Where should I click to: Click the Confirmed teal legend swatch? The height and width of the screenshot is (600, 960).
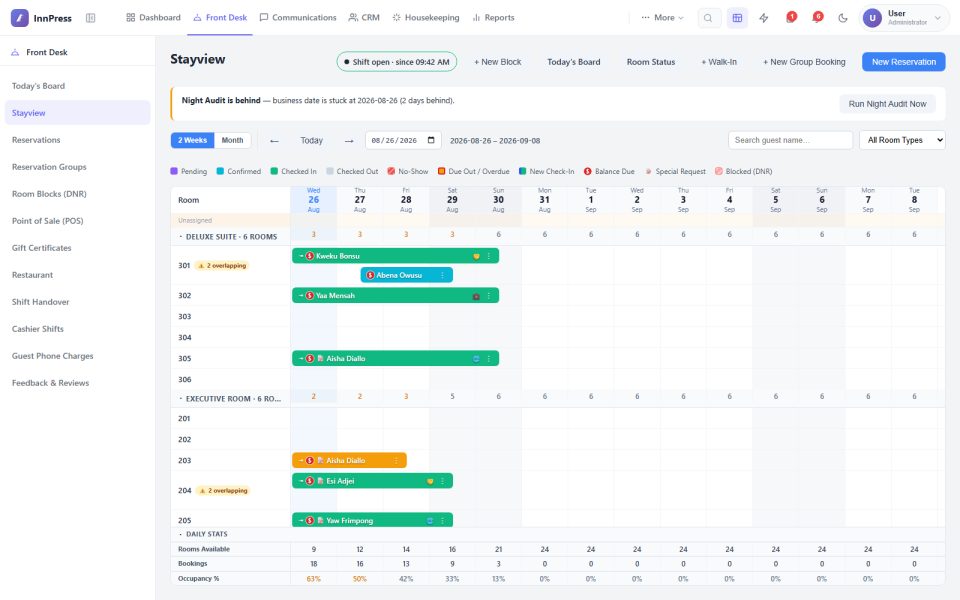220,171
